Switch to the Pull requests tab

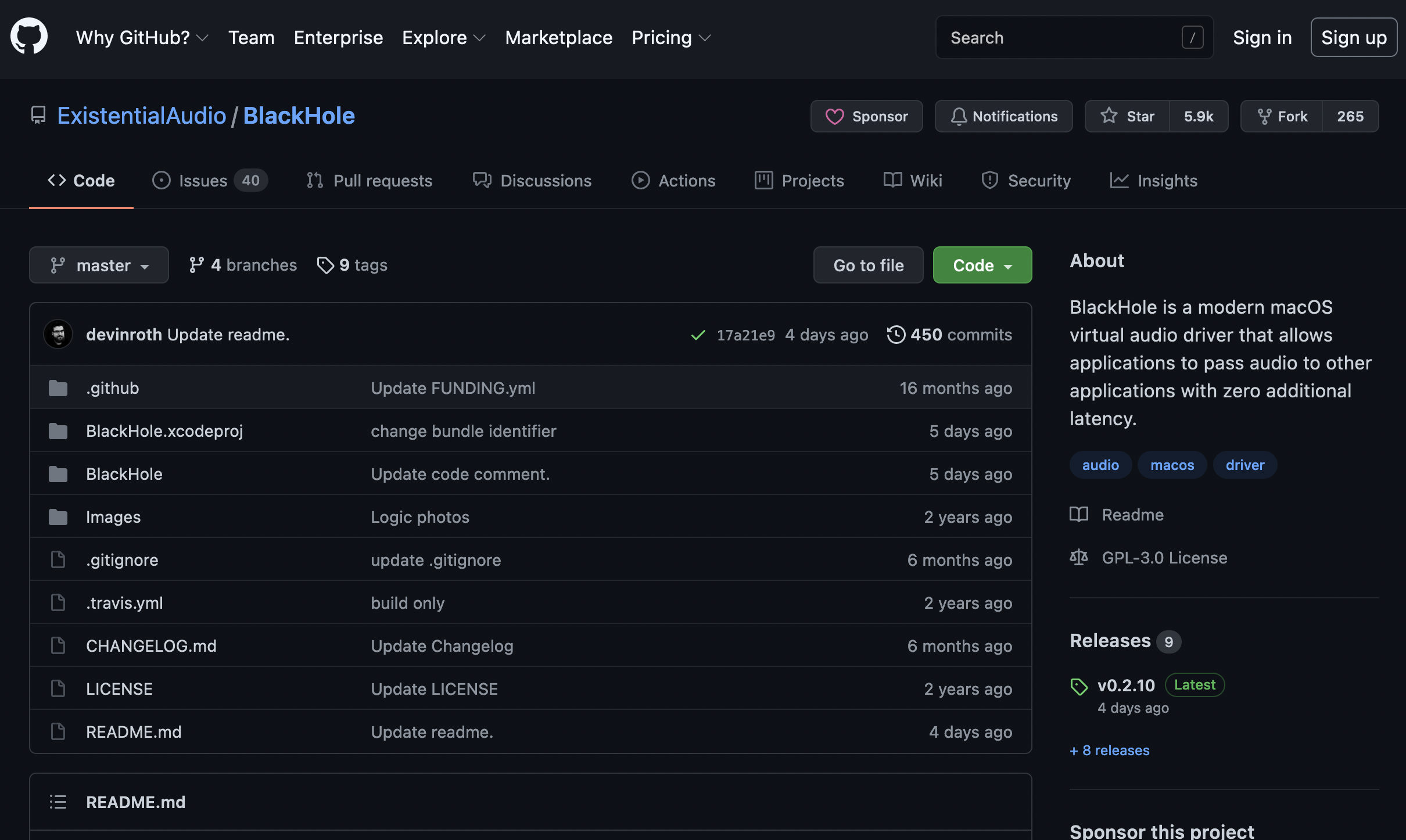point(370,180)
